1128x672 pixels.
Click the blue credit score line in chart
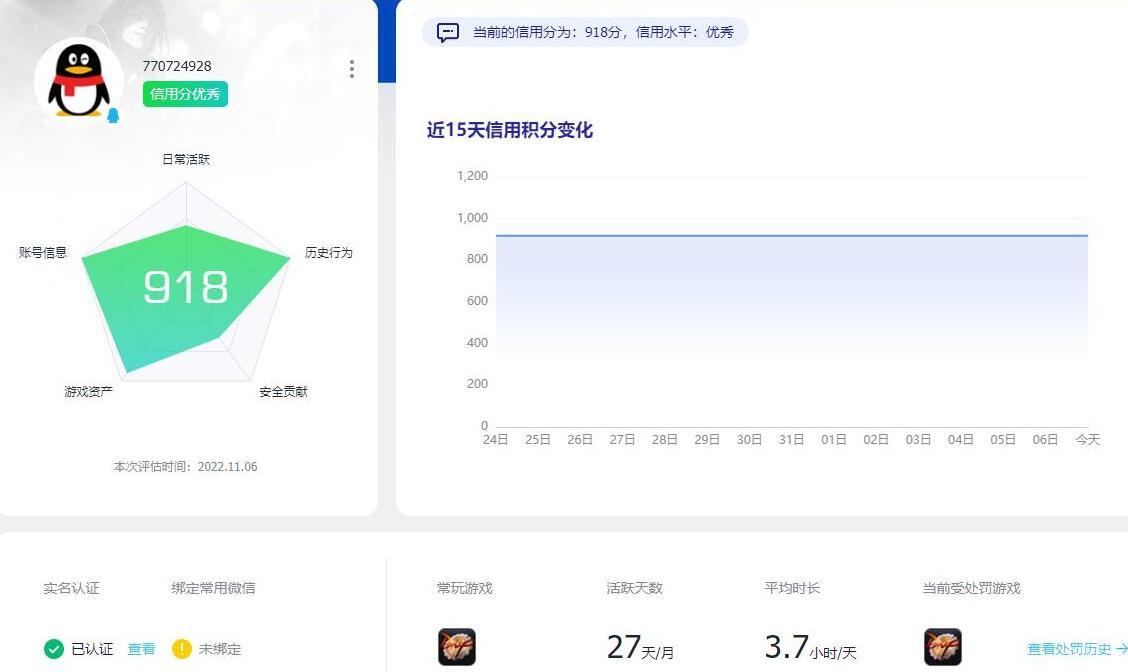point(791,235)
